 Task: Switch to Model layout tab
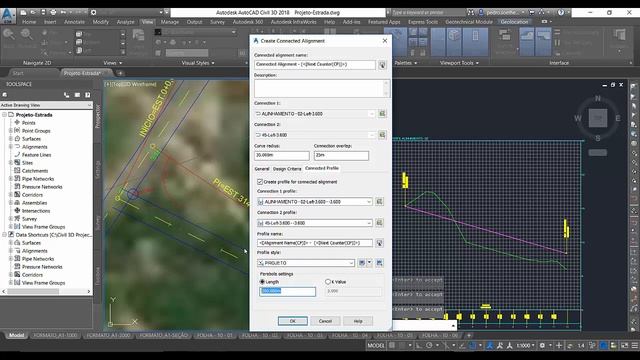(16, 335)
